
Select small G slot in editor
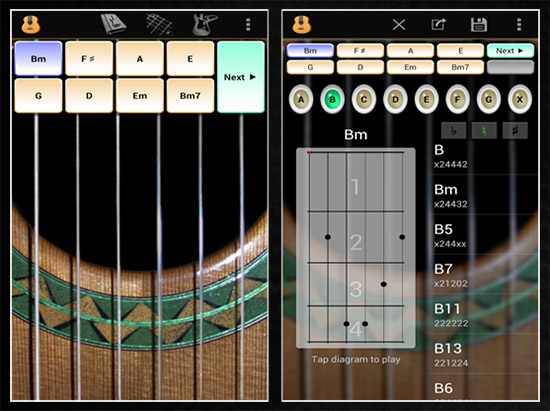pos(310,67)
